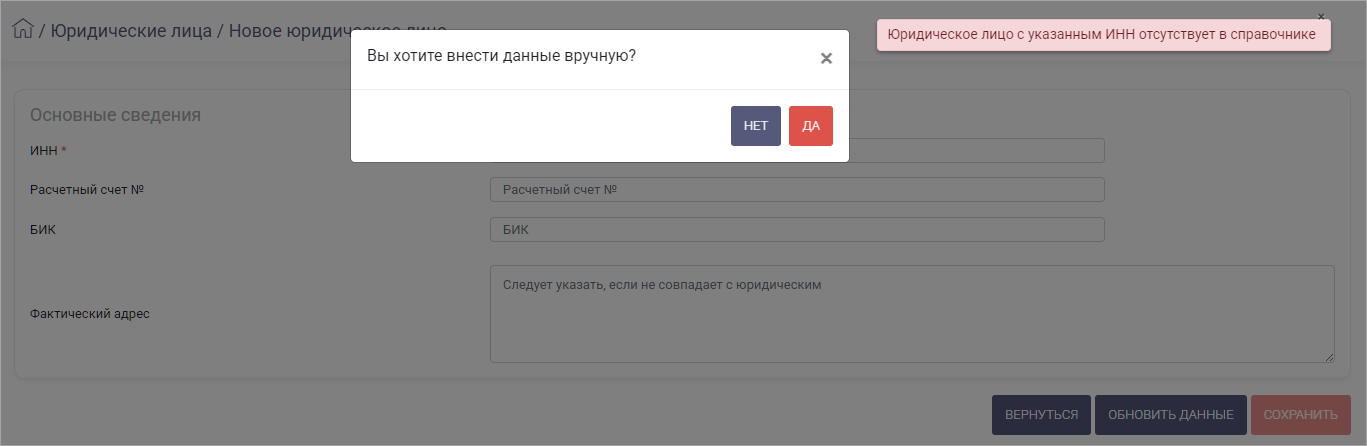
Task: Click the 'Фактический адрес' text area
Action: [x=911, y=314]
